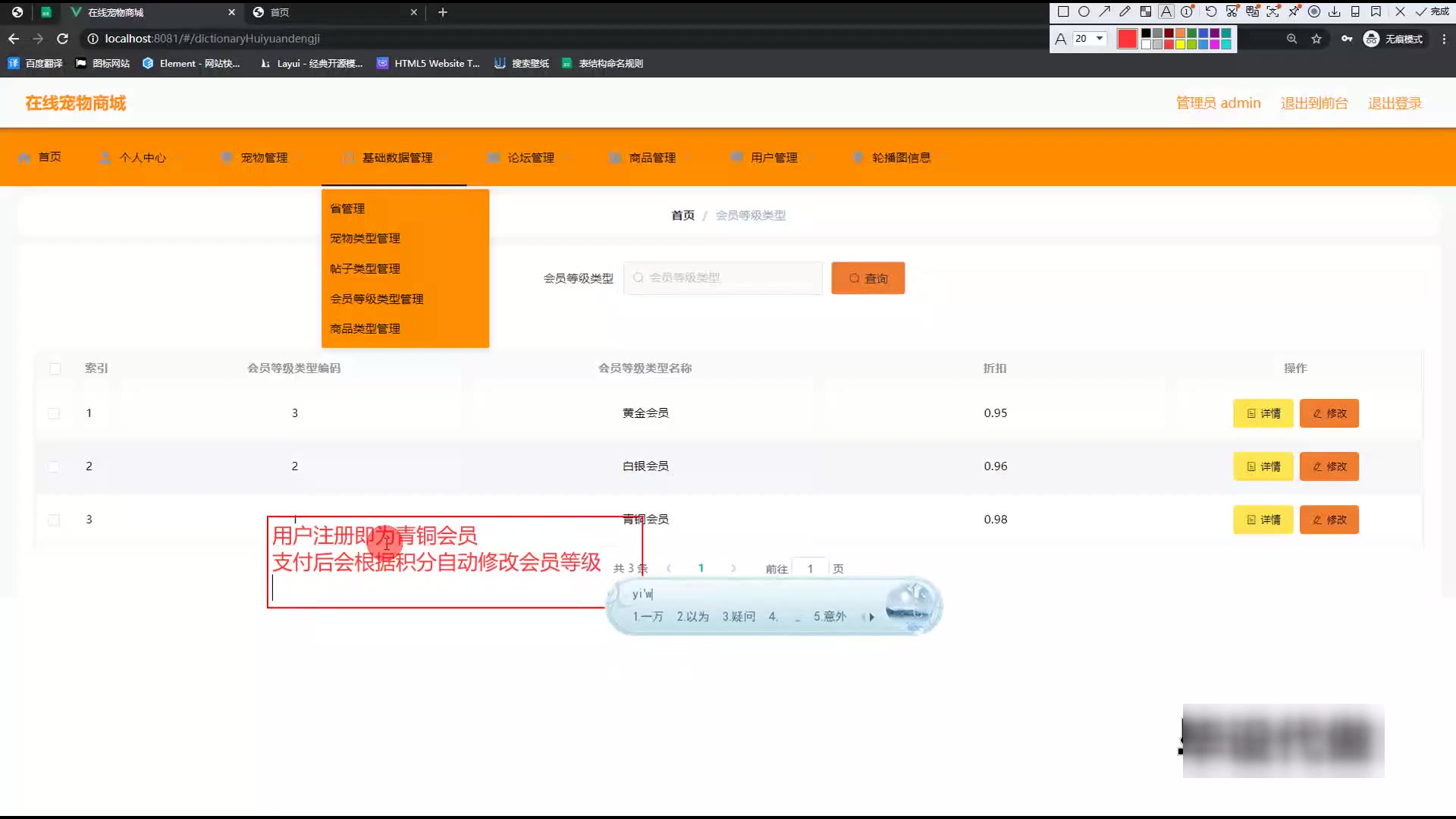1456x819 pixels.
Task: Open font size 20 dropdown
Action: point(1090,39)
